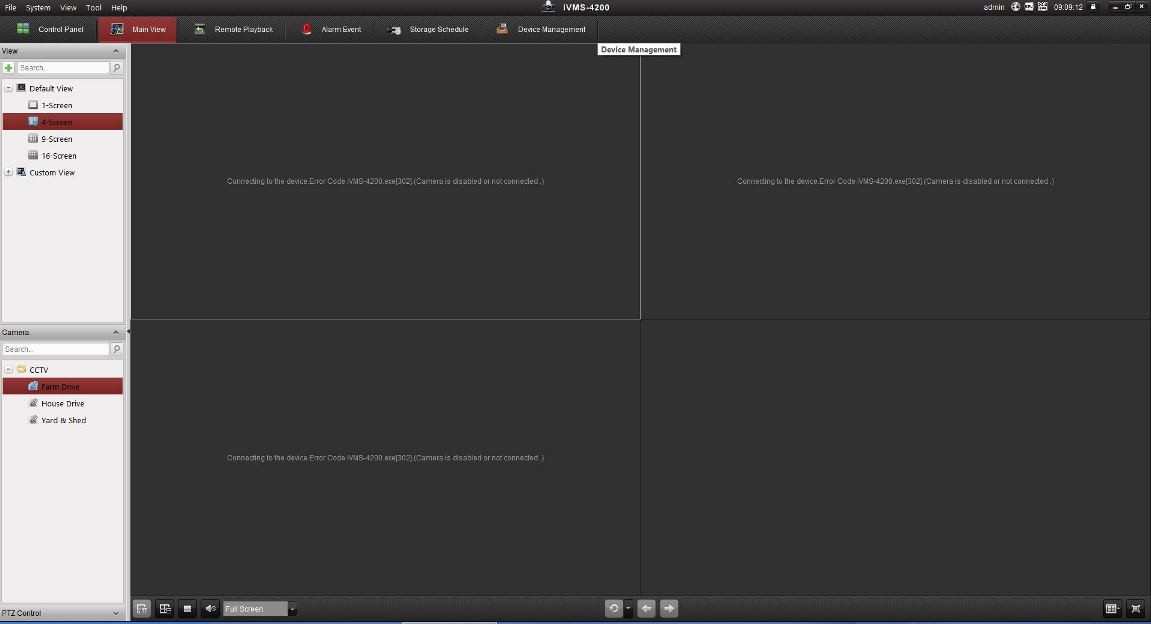Open the Full Screen dropdown
This screenshot has width=1151, height=624.
[292, 609]
